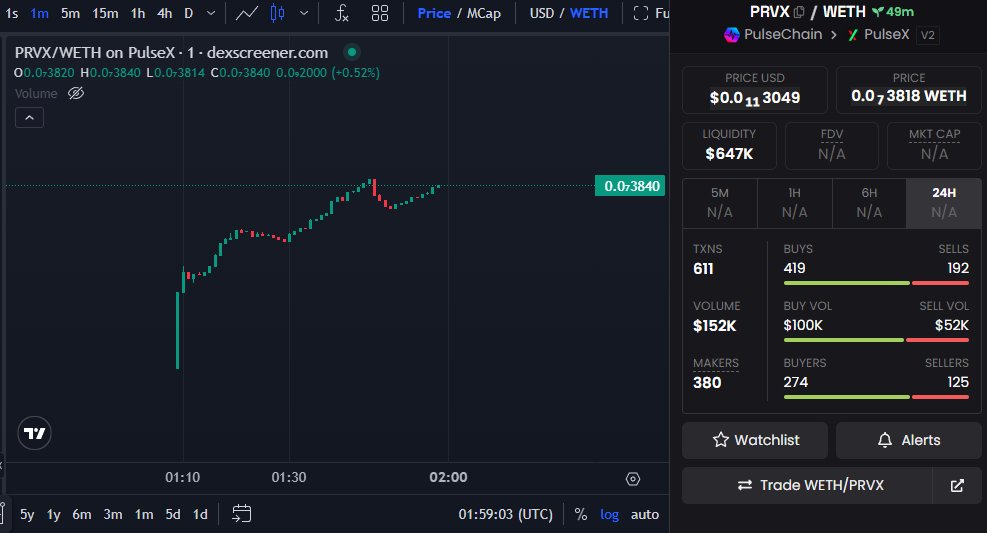Set date range to 5d
This screenshot has width=987, height=533.
click(x=172, y=514)
